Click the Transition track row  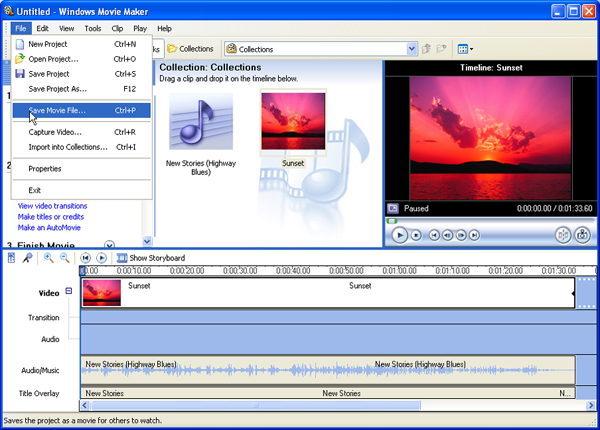[339, 317]
